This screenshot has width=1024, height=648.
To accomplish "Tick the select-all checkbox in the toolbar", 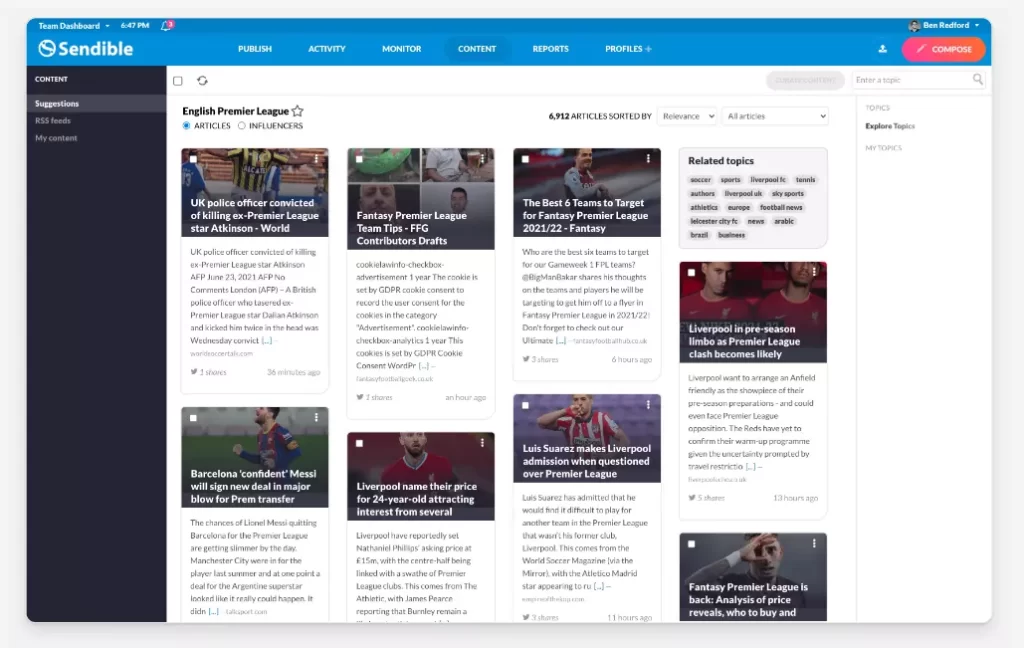I will click(178, 81).
